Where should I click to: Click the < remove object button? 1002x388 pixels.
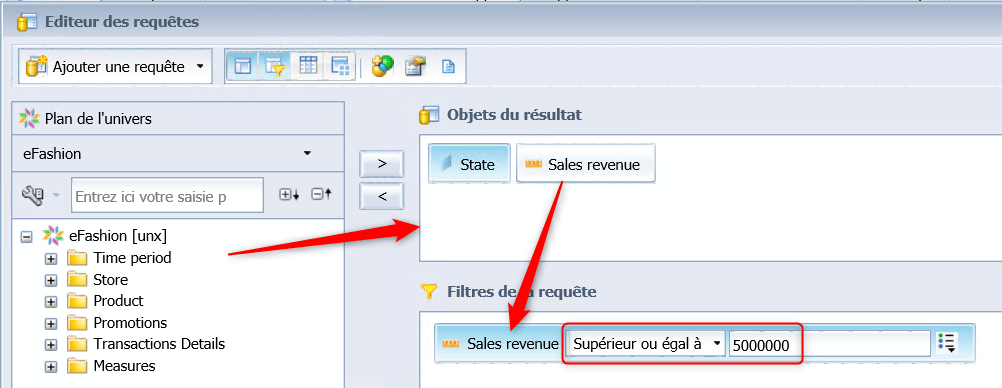click(x=382, y=196)
